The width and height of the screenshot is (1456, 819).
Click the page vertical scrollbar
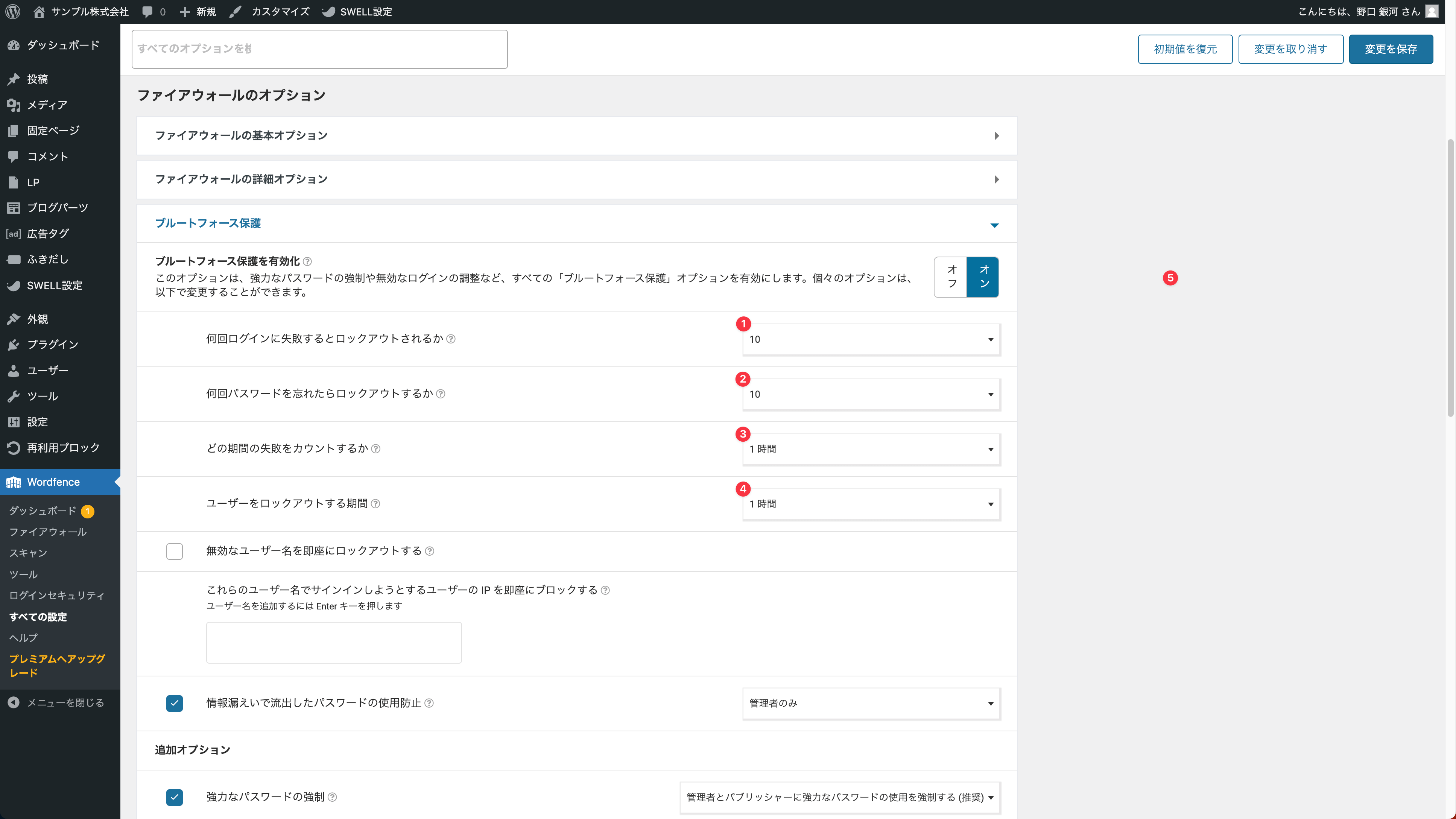pos(1450,277)
